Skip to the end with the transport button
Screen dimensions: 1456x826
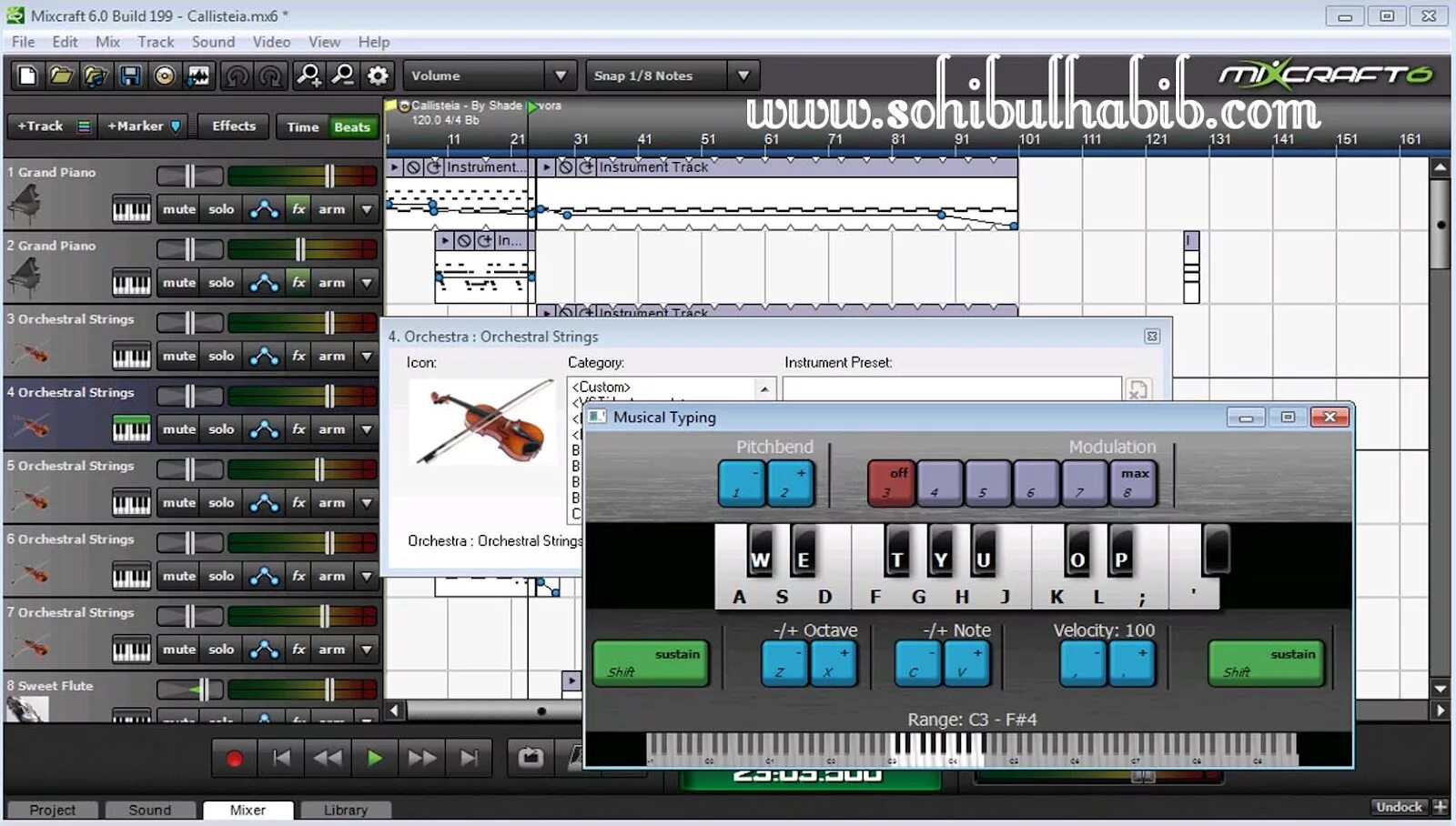pos(469,758)
